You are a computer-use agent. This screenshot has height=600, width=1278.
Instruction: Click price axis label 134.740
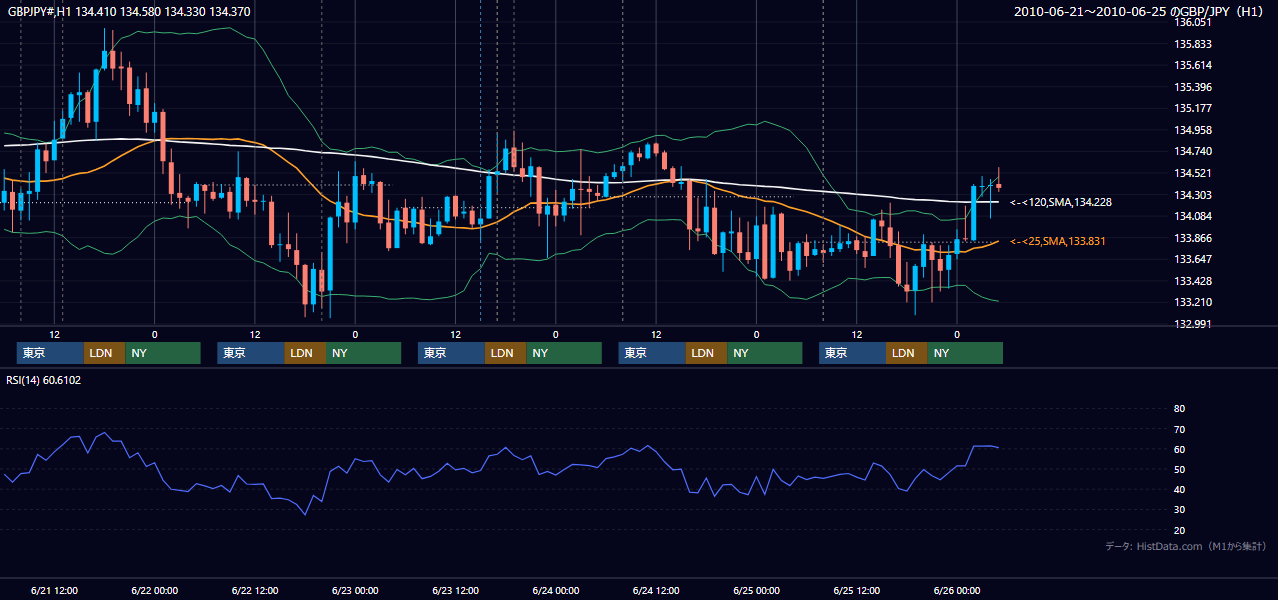(1194, 151)
